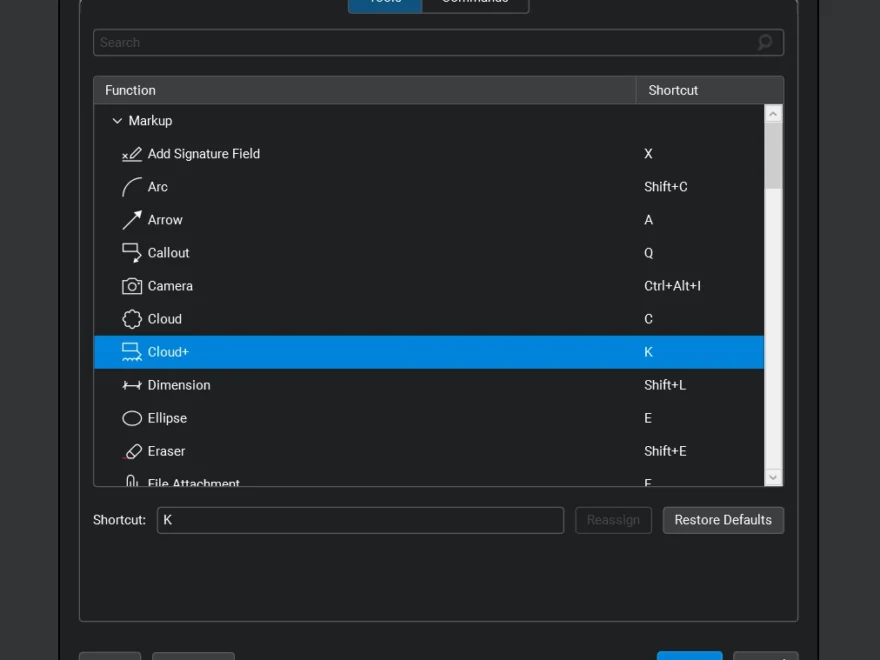Click the Shortcut column header

click(x=709, y=90)
